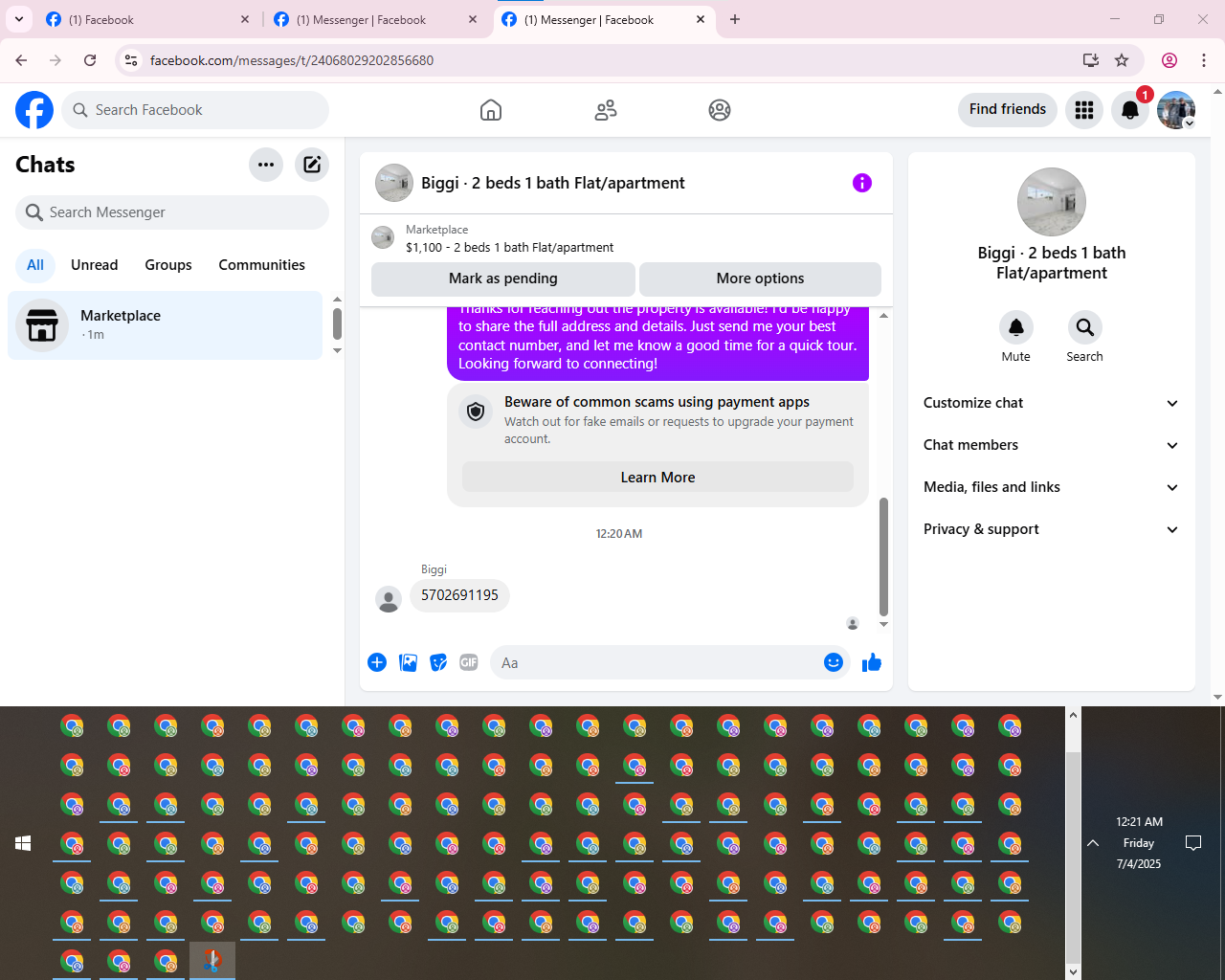1225x980 pixels.
Task: Open emoji picker in message box
Action: pos(834,662)
